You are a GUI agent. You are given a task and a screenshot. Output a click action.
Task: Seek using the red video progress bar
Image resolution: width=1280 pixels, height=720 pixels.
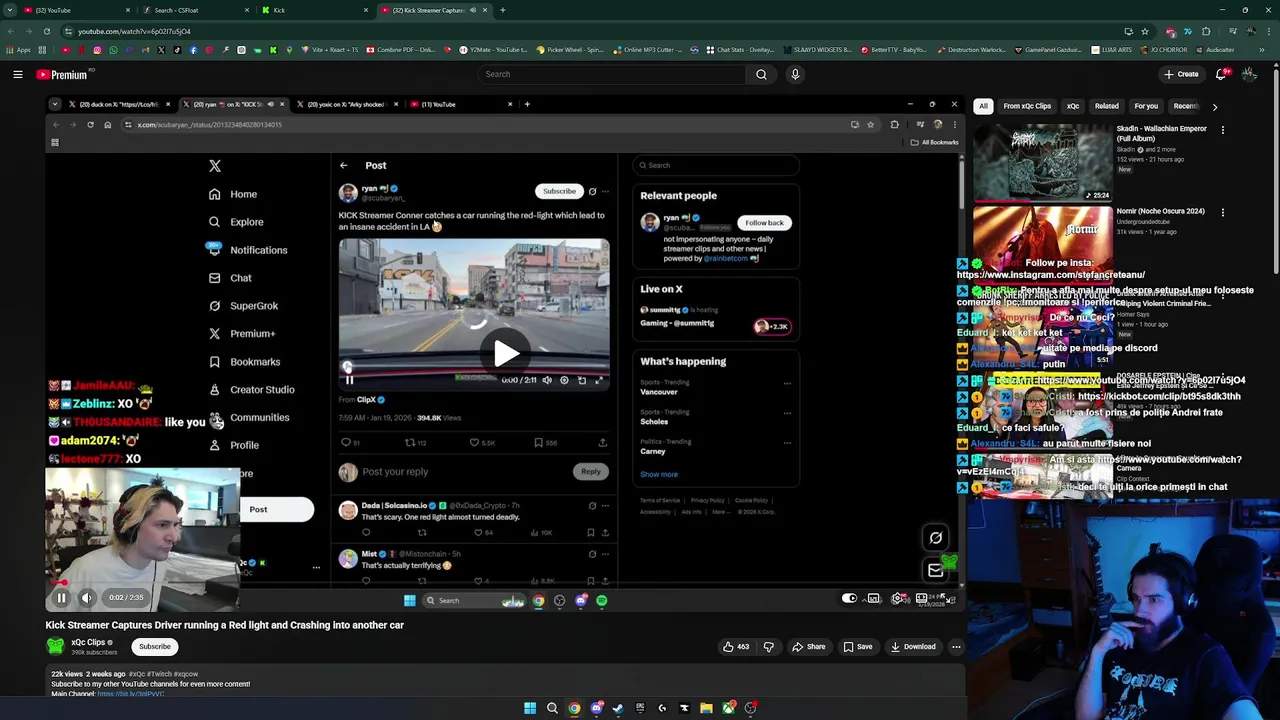pyautogui.click(x=504, y=582)
